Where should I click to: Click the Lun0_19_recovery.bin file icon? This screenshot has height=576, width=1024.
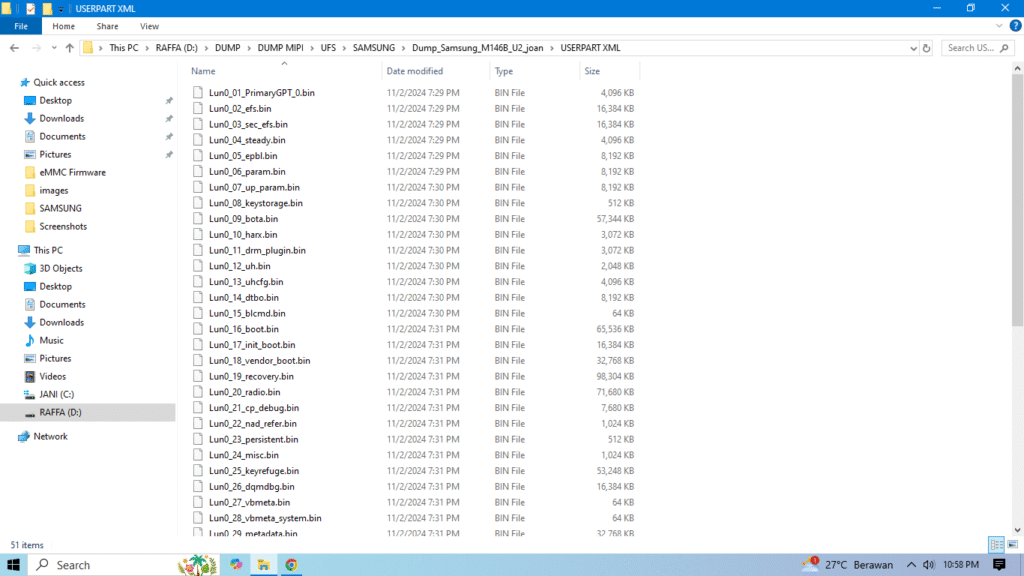(x=198, y=376)
